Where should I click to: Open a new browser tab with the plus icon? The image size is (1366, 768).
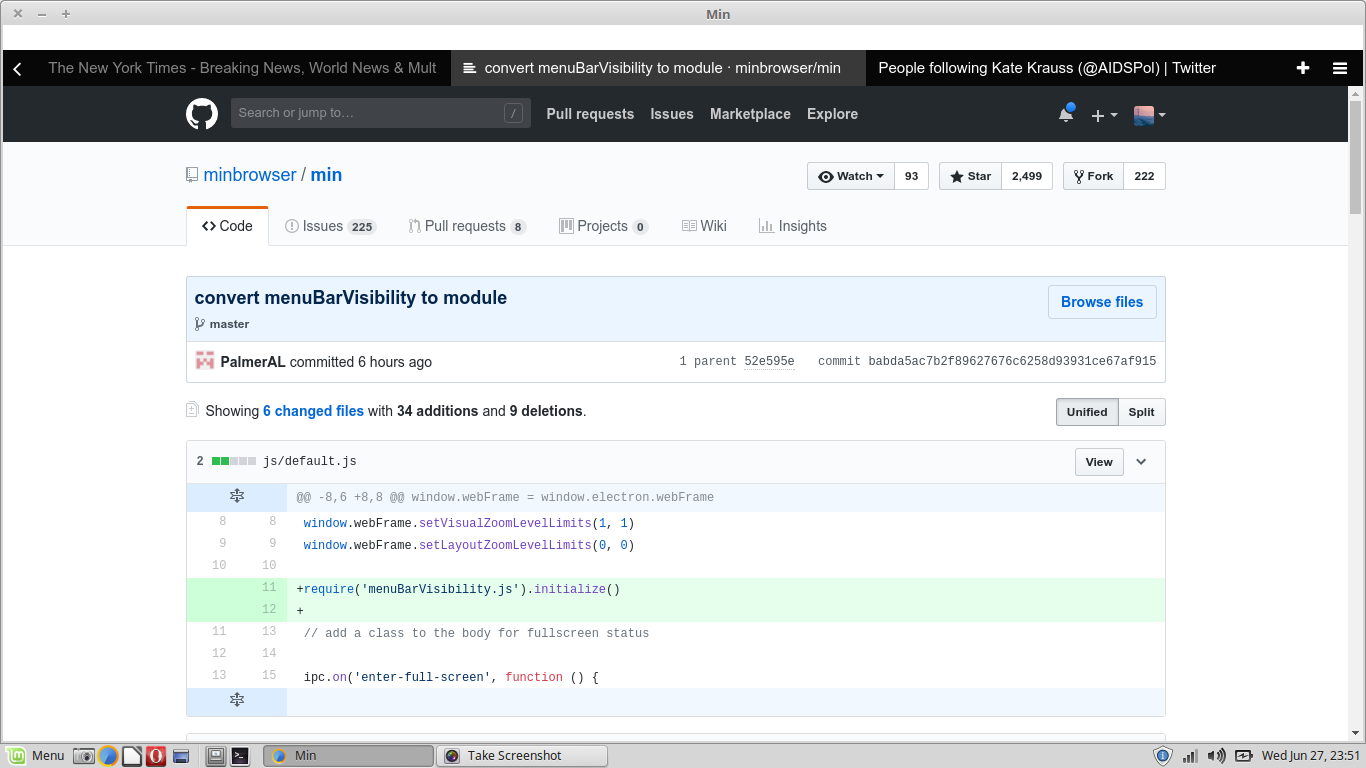1302,67
